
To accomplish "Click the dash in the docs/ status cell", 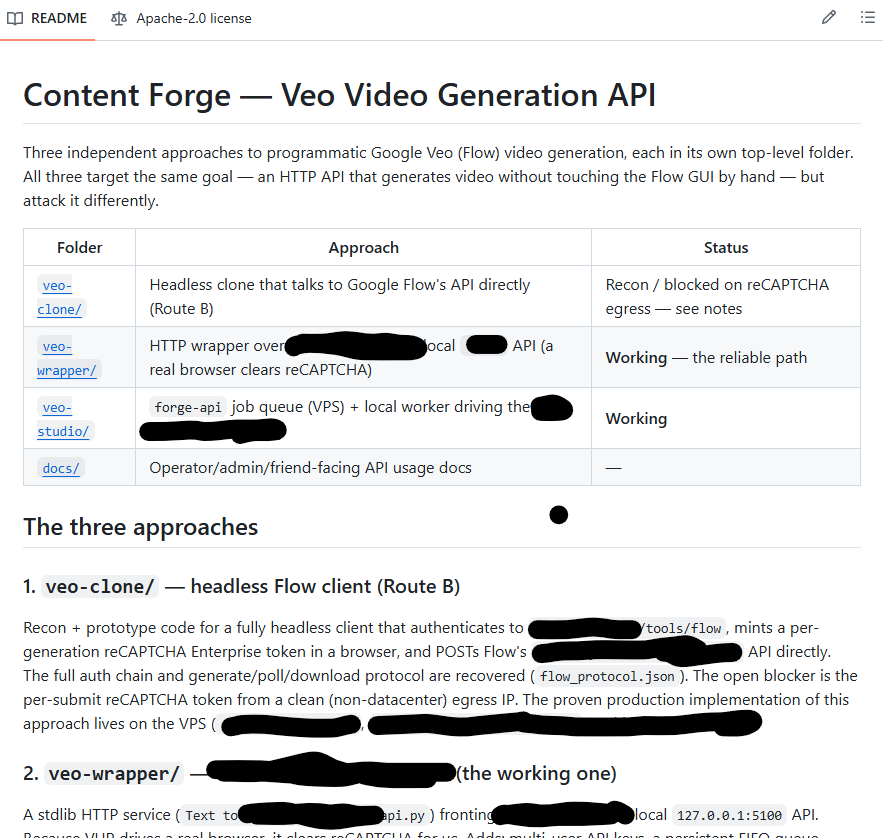I will pos(613,468).
